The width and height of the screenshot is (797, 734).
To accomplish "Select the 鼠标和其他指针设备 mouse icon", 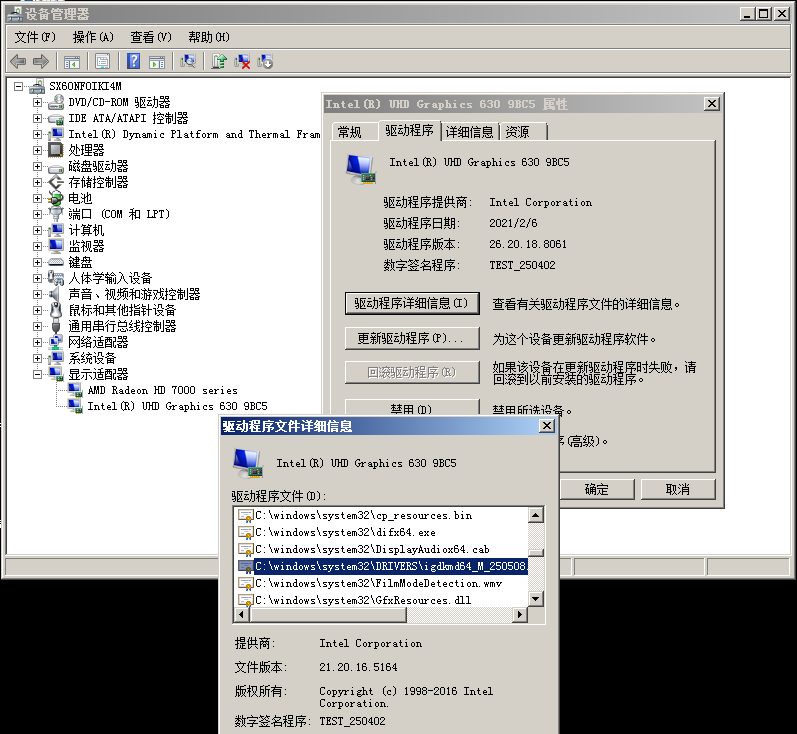I will pyautogui.click(x=56, y=310).
